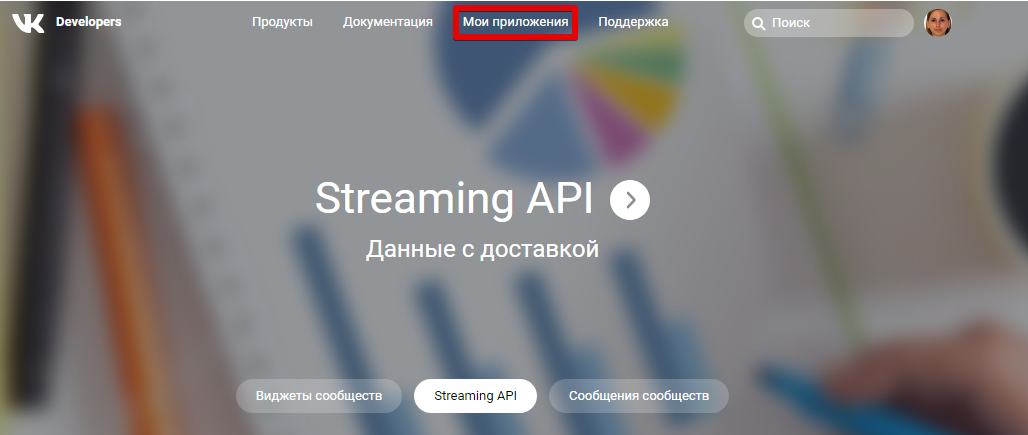Go to Документация section
The image size is (1028, 435).
pos(387,22)
